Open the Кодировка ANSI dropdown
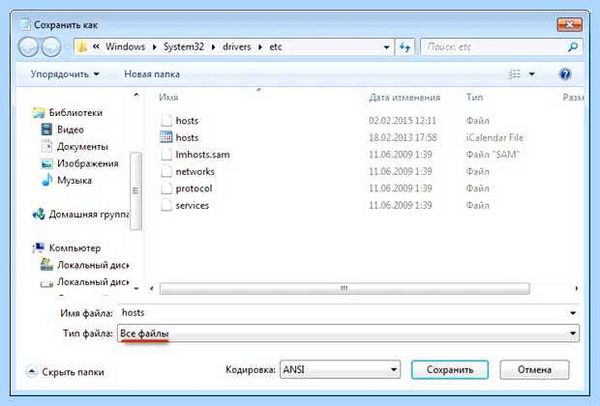The image size is (600, 406). [340, 370]
